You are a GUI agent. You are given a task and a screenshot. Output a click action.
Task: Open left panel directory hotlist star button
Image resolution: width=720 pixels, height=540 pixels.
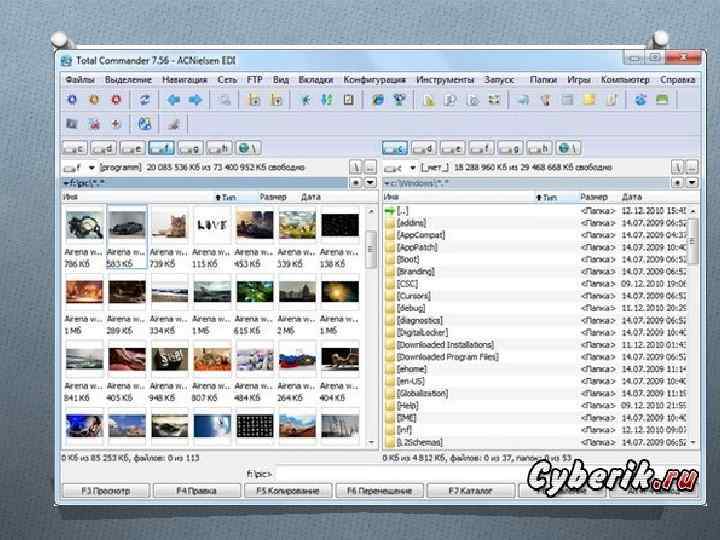pos(356,183)
